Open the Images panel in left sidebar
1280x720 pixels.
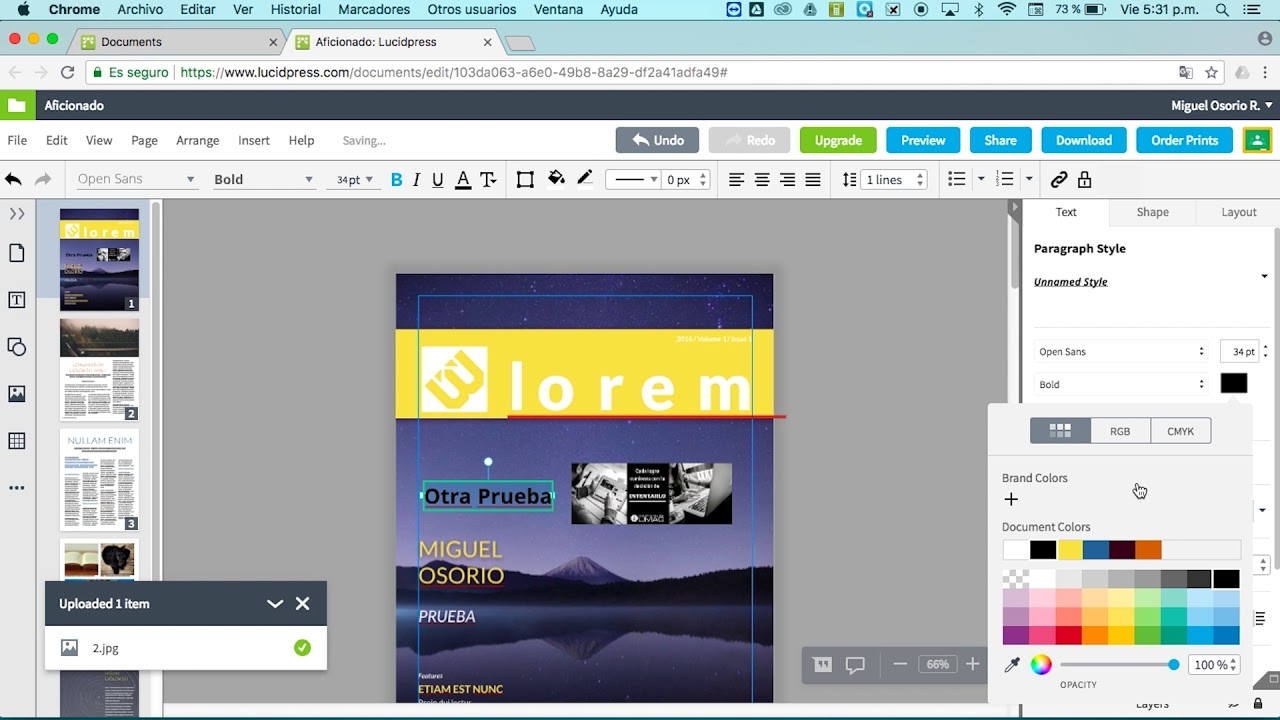[17, 394]
